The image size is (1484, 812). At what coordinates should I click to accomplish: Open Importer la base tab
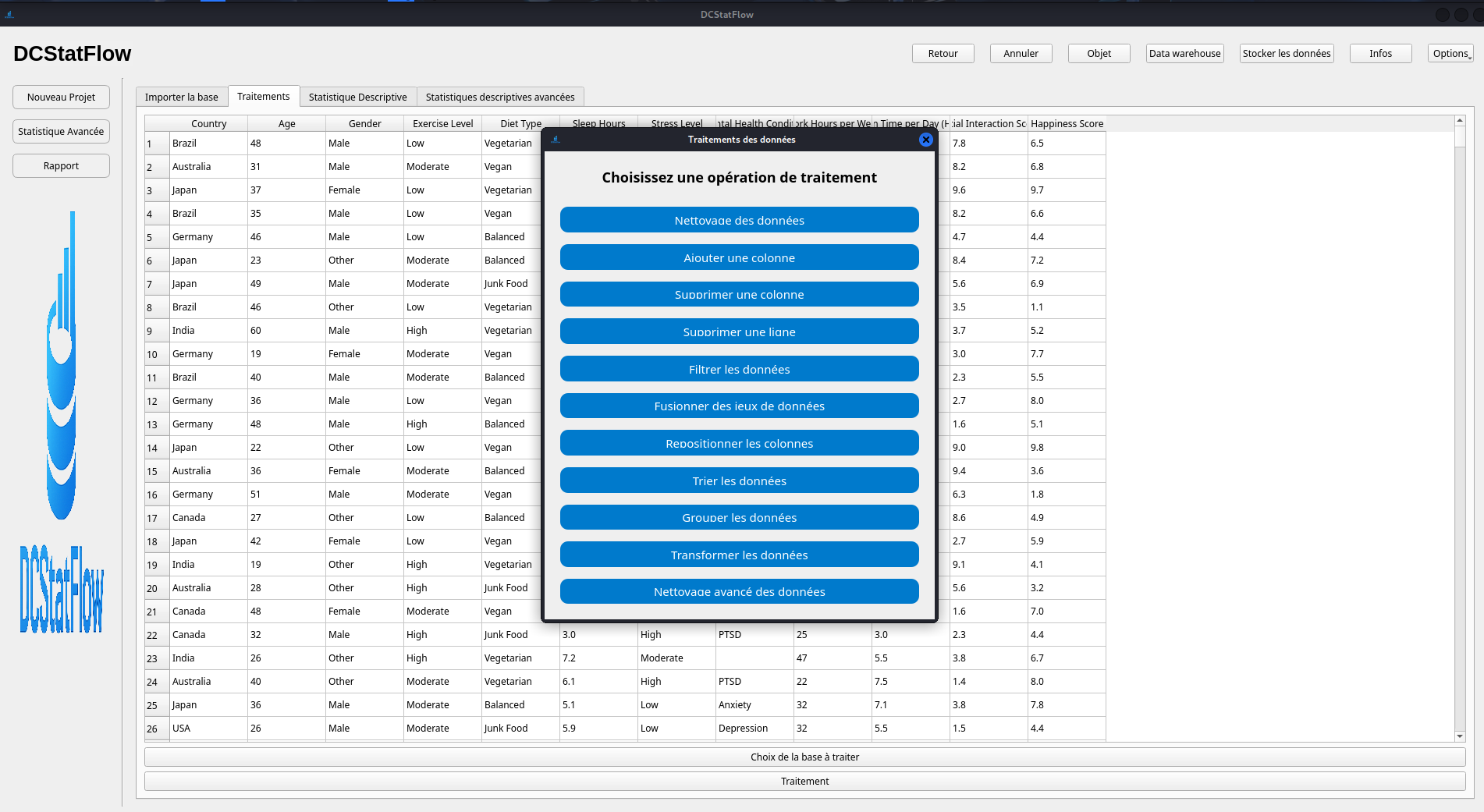[x=181, y=98]
